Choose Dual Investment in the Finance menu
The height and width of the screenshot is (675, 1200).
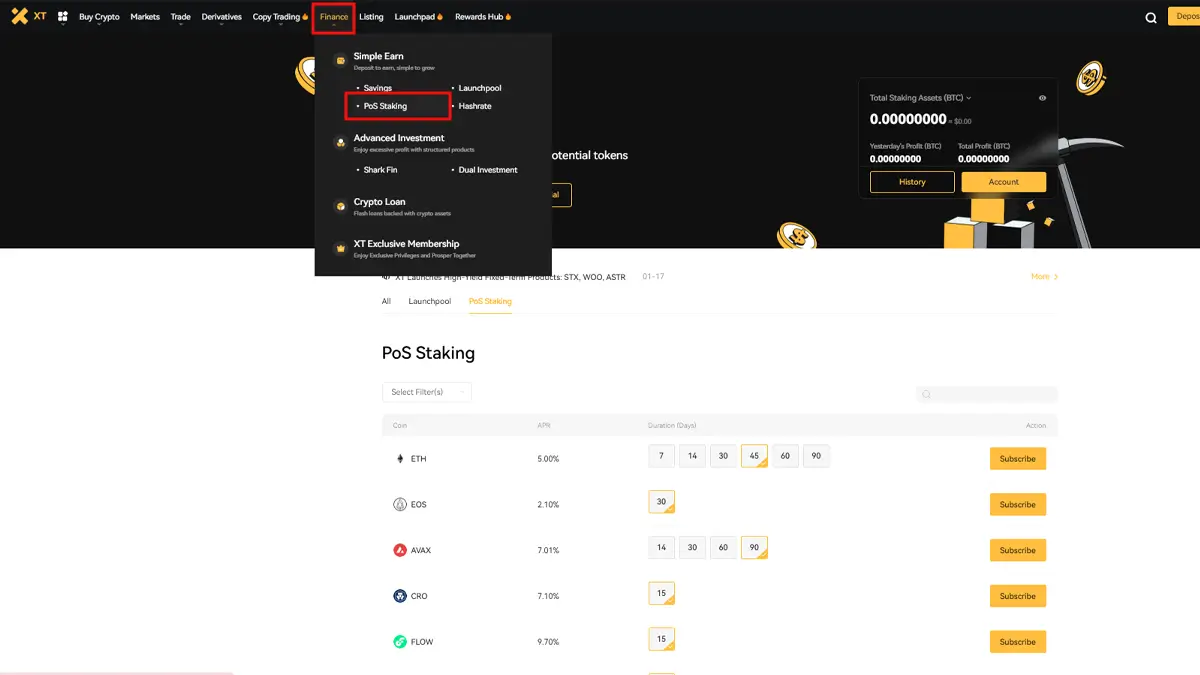click(488, 170)
